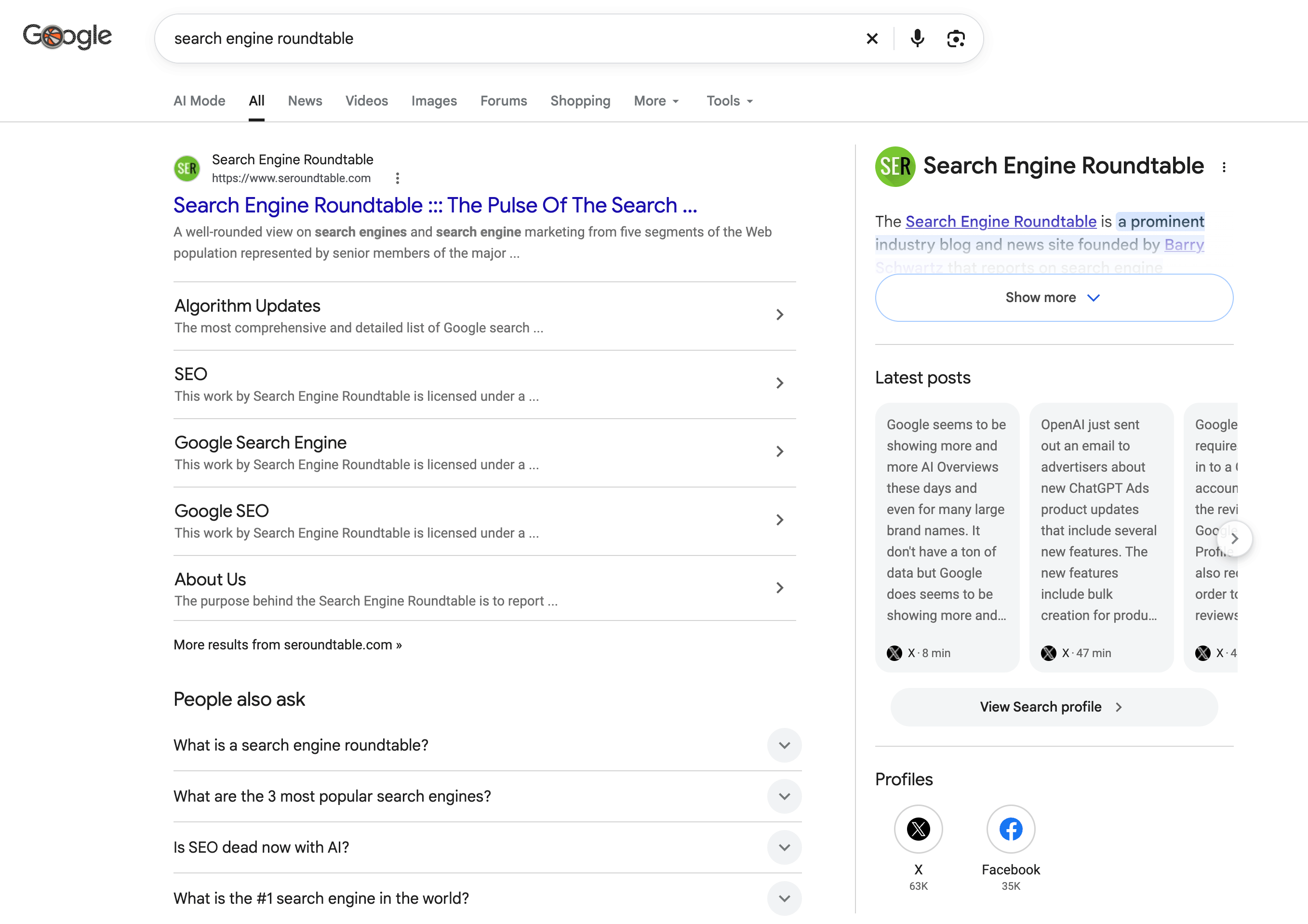Clear the search box text
Viewport: 1308px width, 924px height.
pyautogui.click(x=872, y=39)
